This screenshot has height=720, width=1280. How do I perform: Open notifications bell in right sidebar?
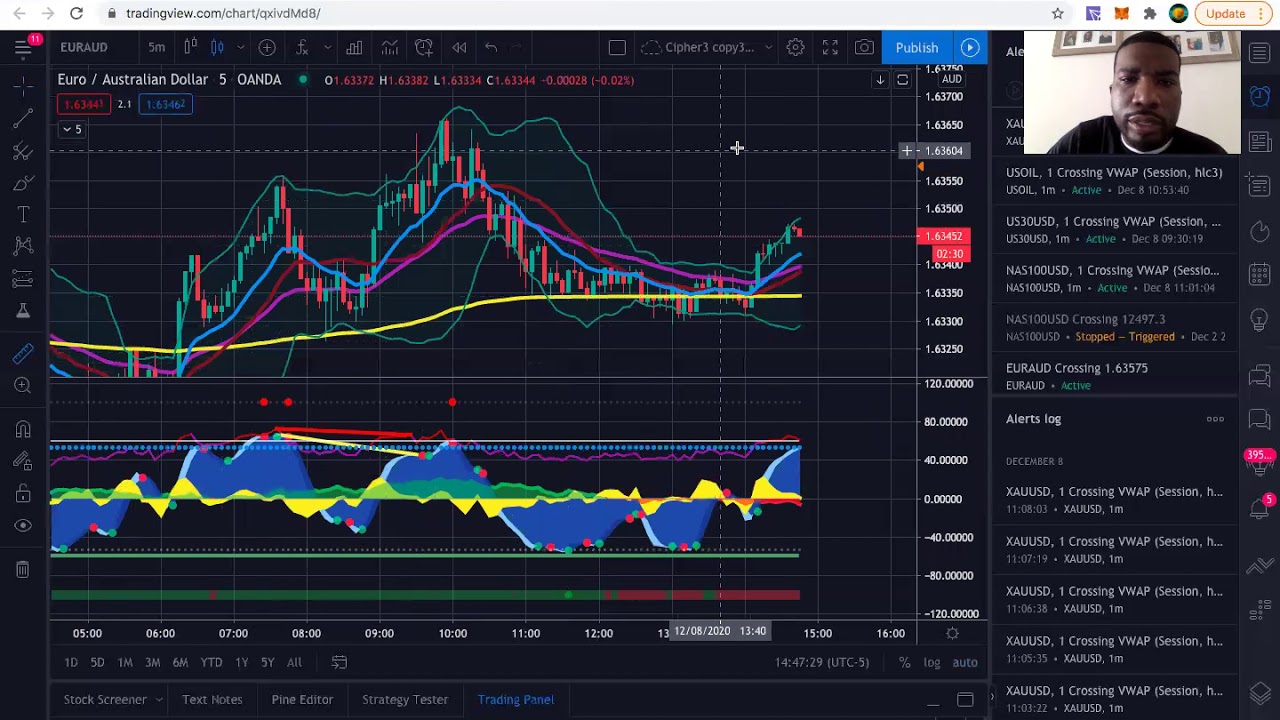coord(1259,508)
